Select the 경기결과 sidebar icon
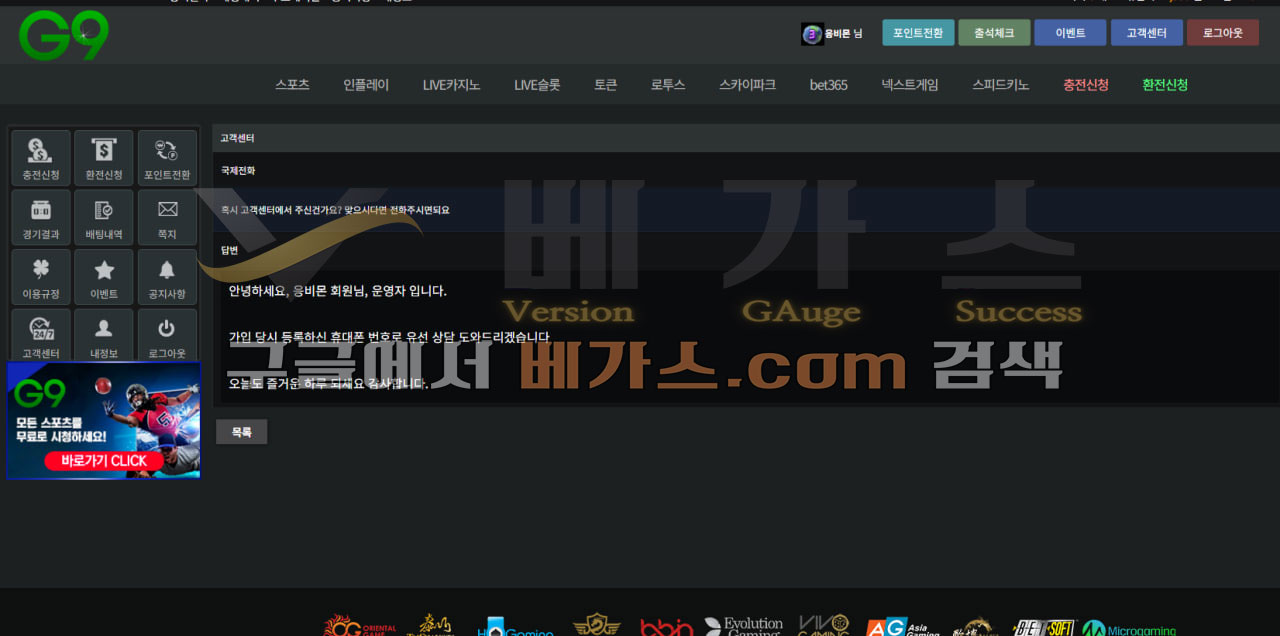Viewport: 1280px width, 636px height. click(41, 218)
